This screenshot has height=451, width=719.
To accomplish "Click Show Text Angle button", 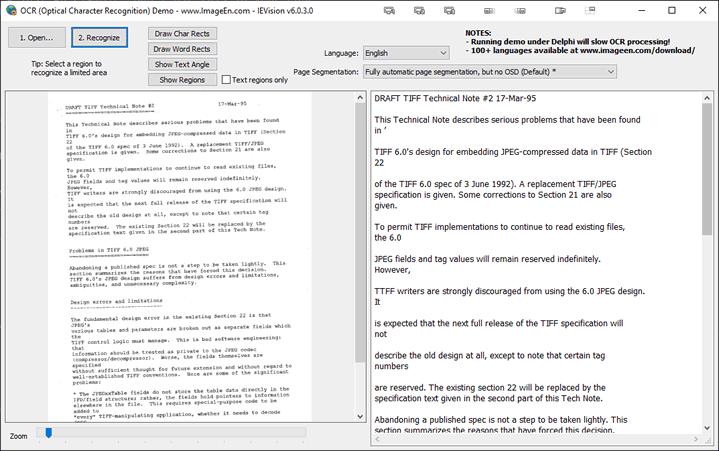I will pos(182,64).
